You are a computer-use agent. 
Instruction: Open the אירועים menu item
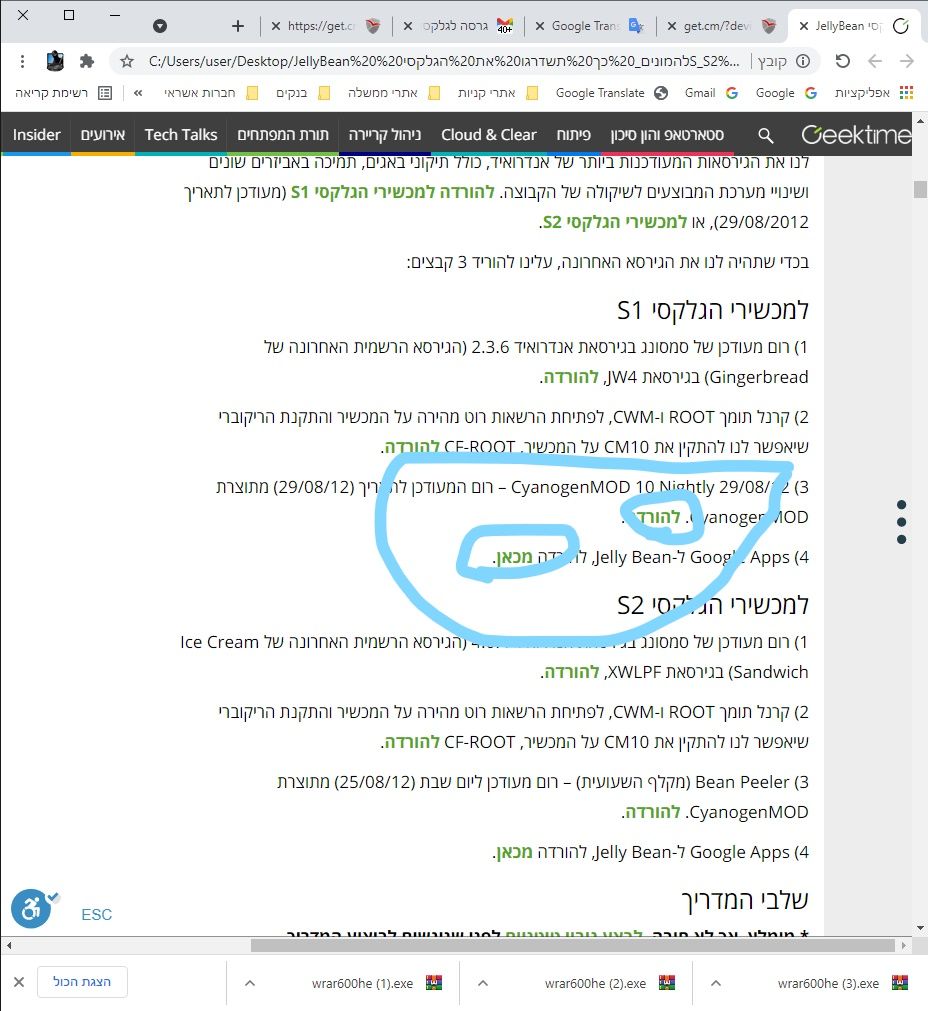[x=103, y=135]
